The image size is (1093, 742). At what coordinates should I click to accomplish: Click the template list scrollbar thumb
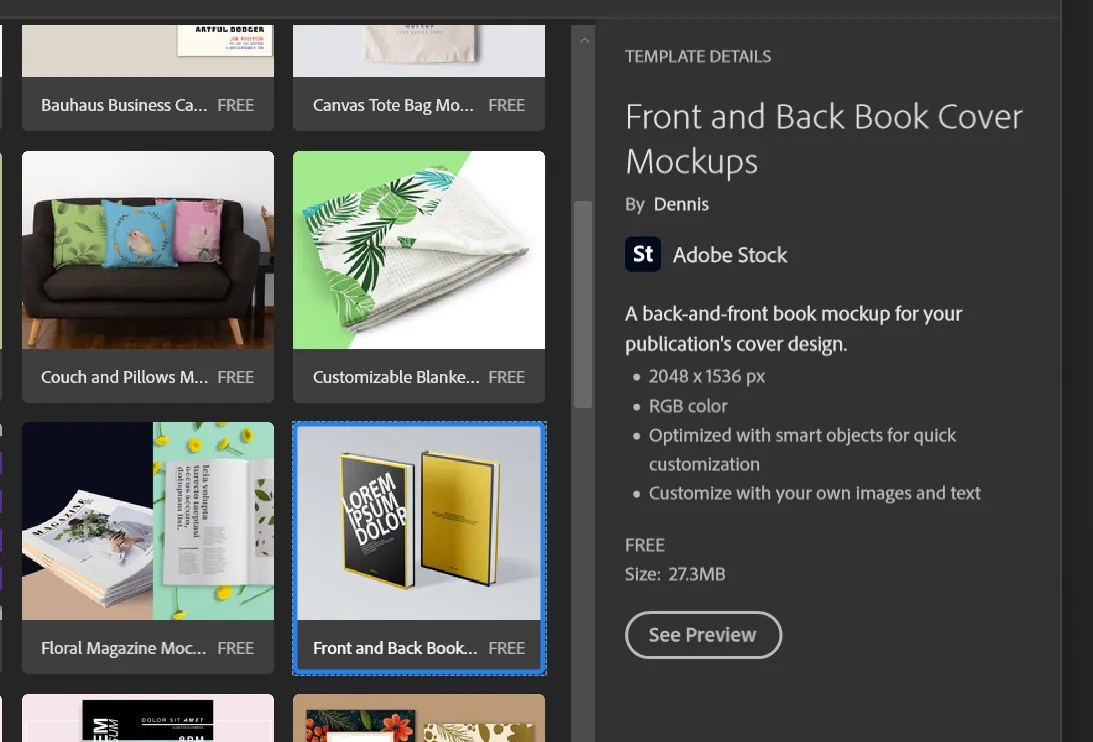[x=583, y=304]
